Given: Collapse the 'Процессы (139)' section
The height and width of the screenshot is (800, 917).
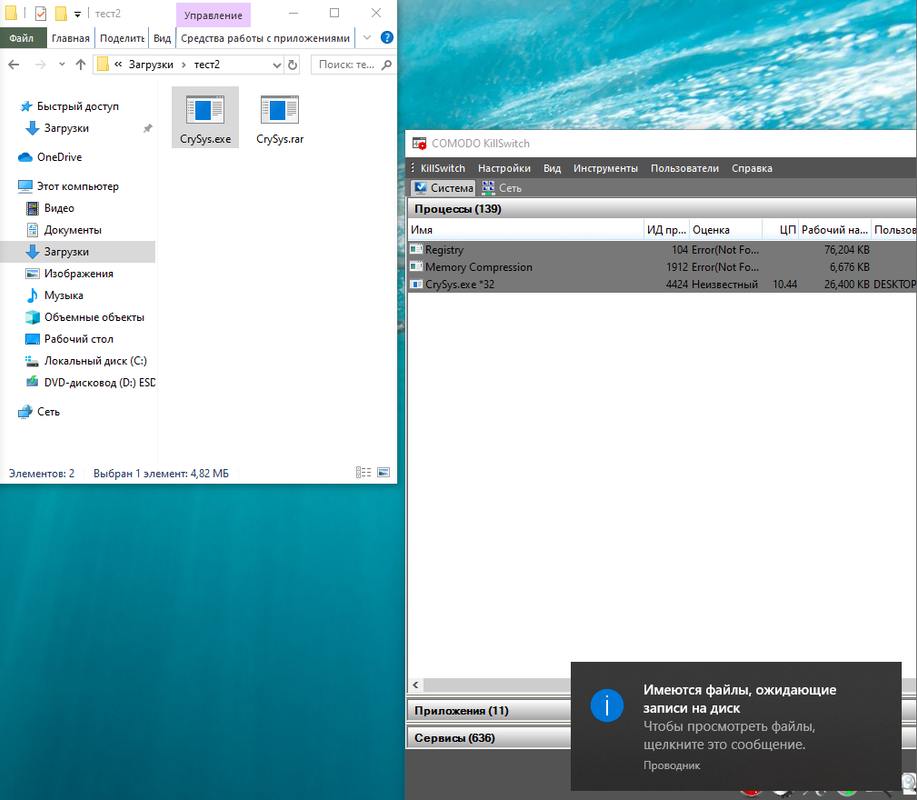Looking at the screenshot, I should coord(661,209).
